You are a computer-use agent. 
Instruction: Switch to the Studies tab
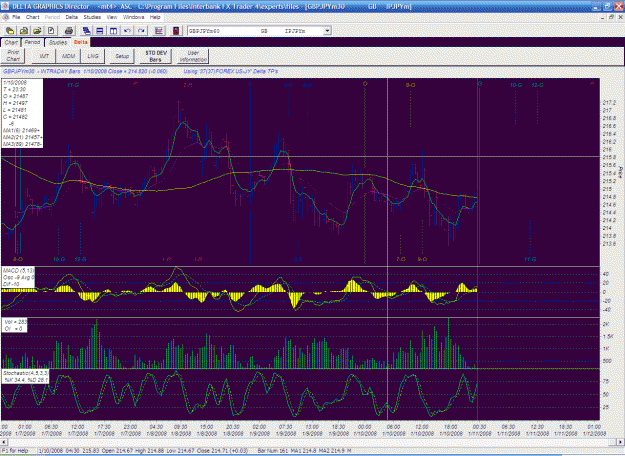(58, 42)
